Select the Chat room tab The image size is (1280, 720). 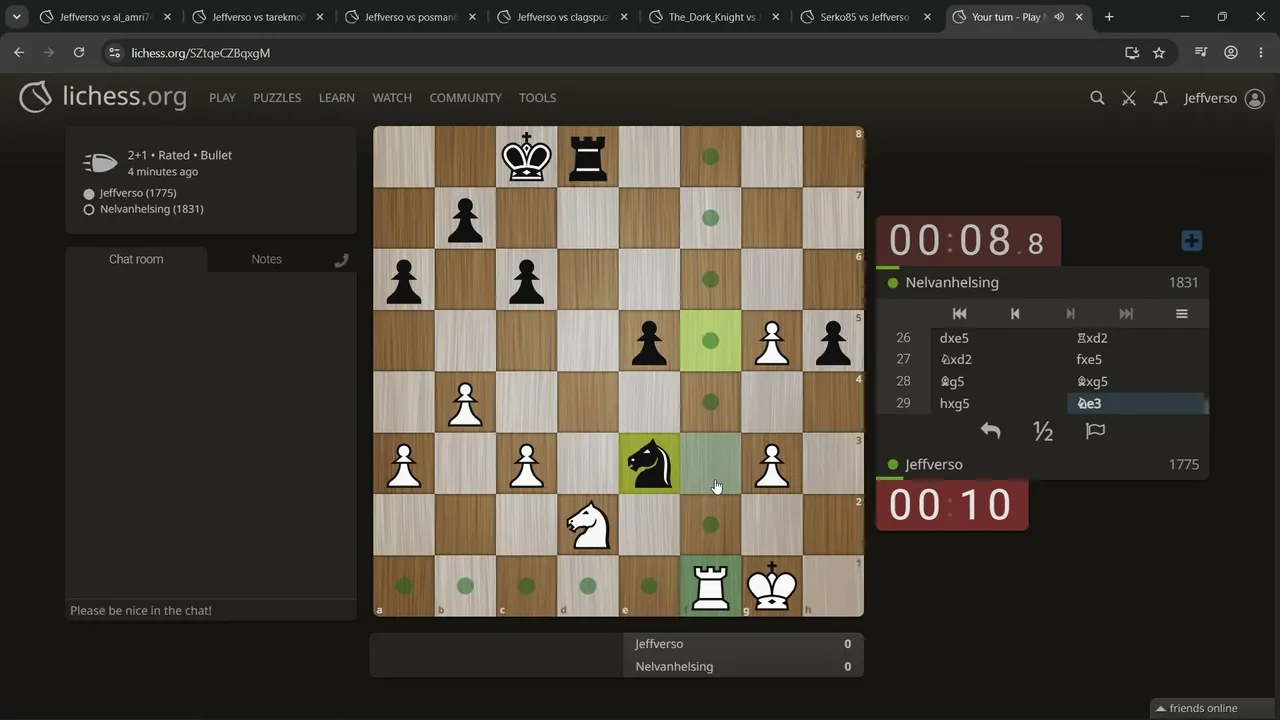coord(136,259)
